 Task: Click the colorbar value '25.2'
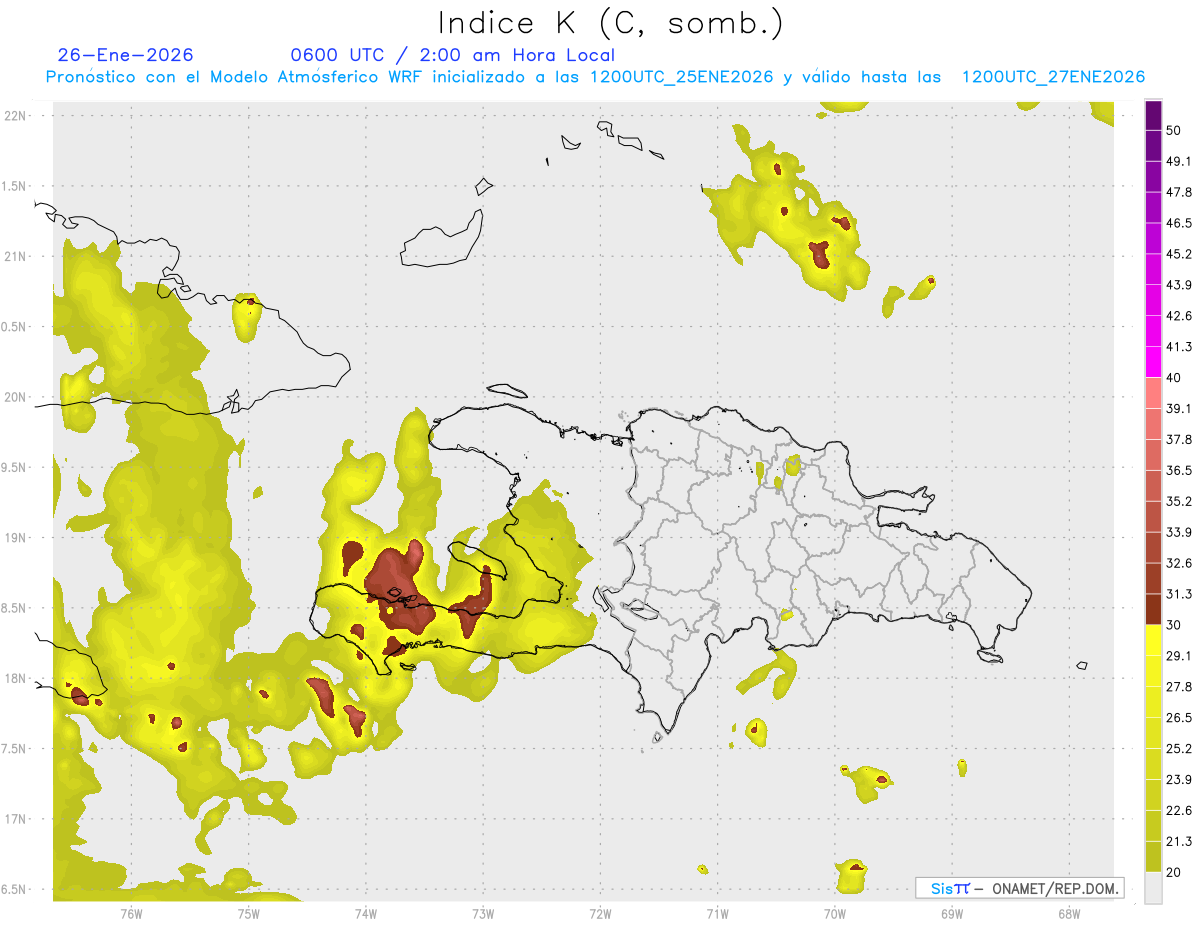[x=1179, y=748]
